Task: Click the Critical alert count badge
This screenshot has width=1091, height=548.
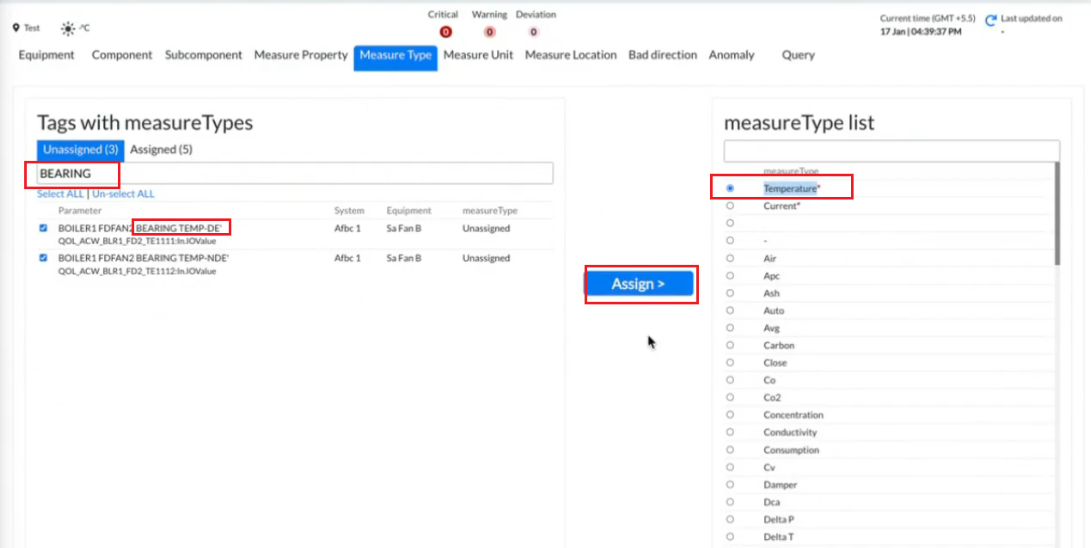Action: pyautogui.click(x=445, y=32)
